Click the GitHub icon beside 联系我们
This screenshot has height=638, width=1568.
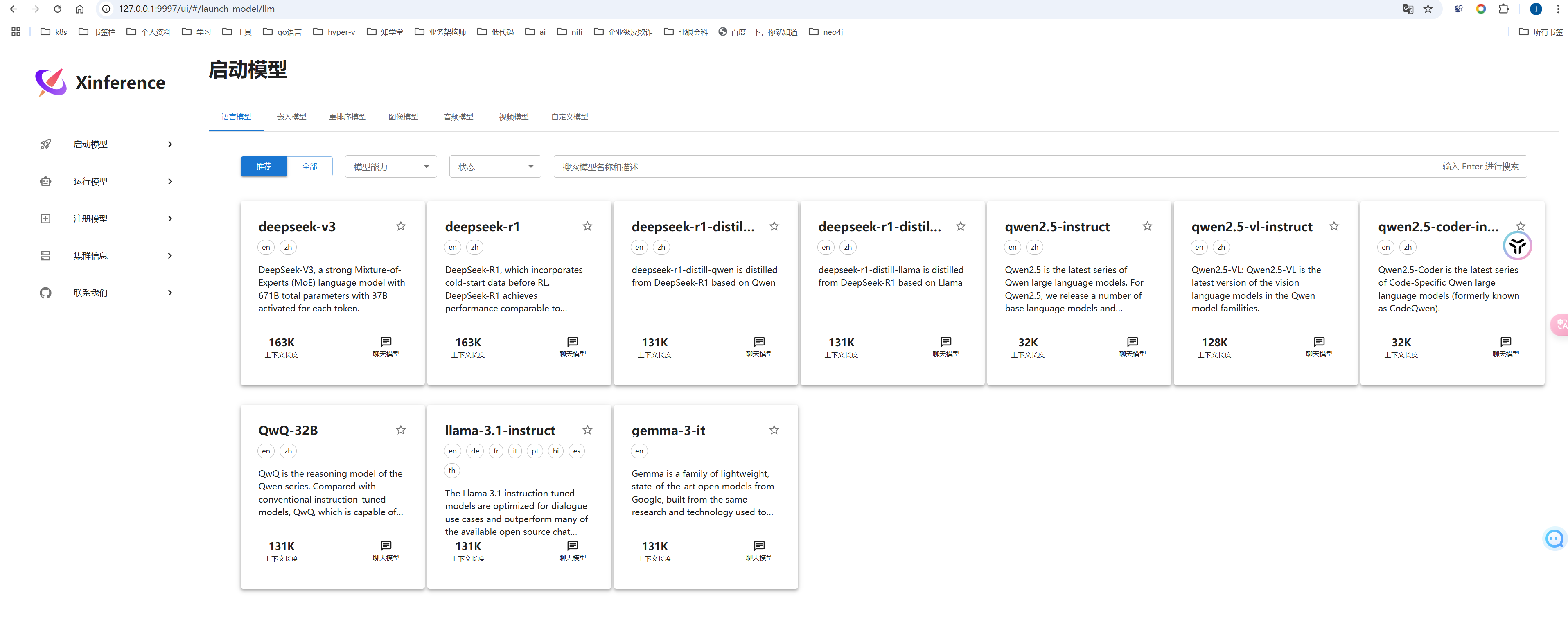tap(46, 293)
